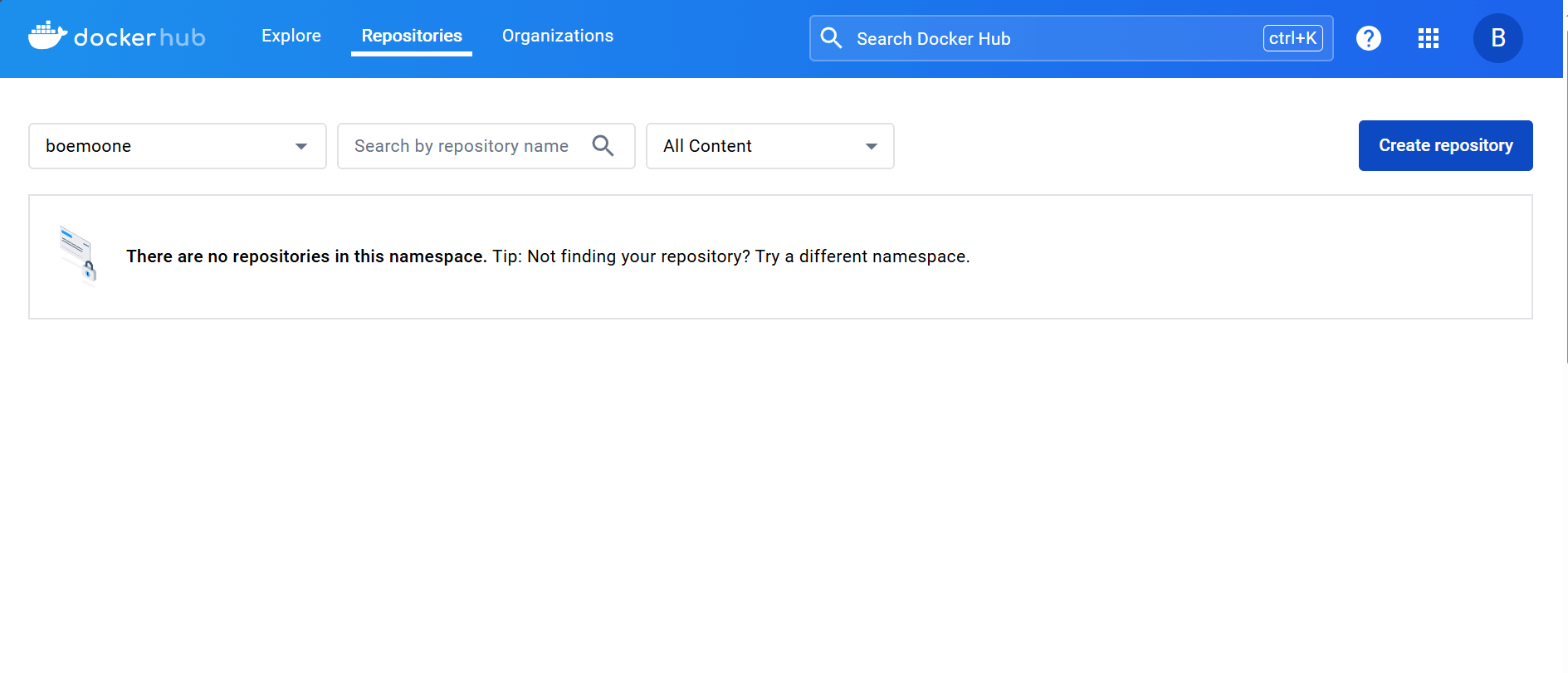
Task: Open the apps grid menu icon
Action: pos(1428,38)
